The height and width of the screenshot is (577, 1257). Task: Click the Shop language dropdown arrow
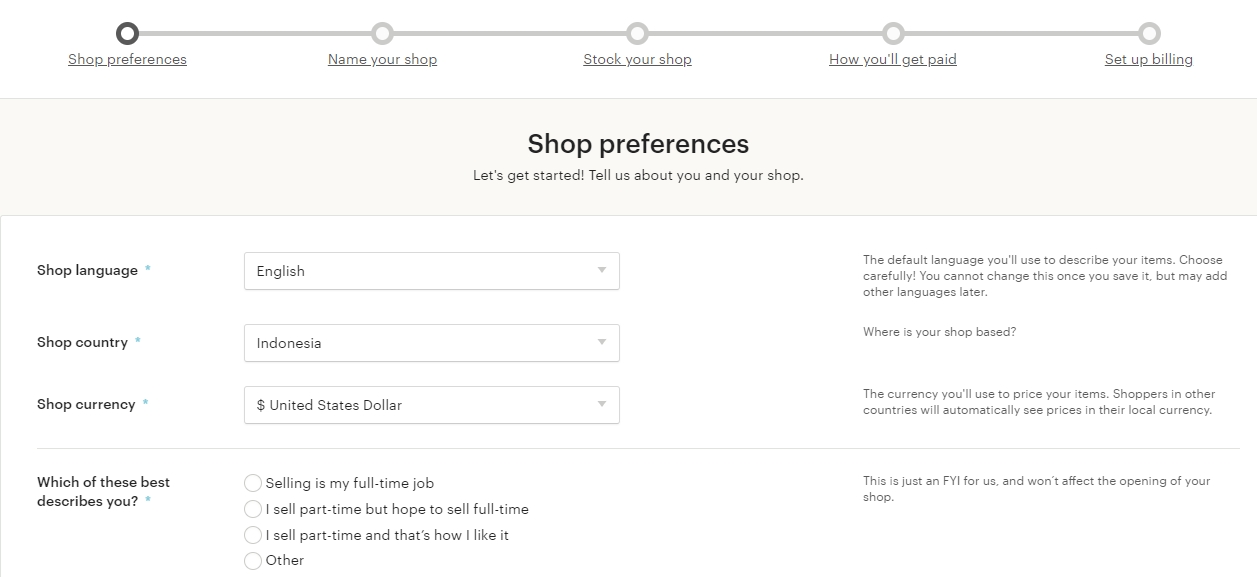coord(602,270)
